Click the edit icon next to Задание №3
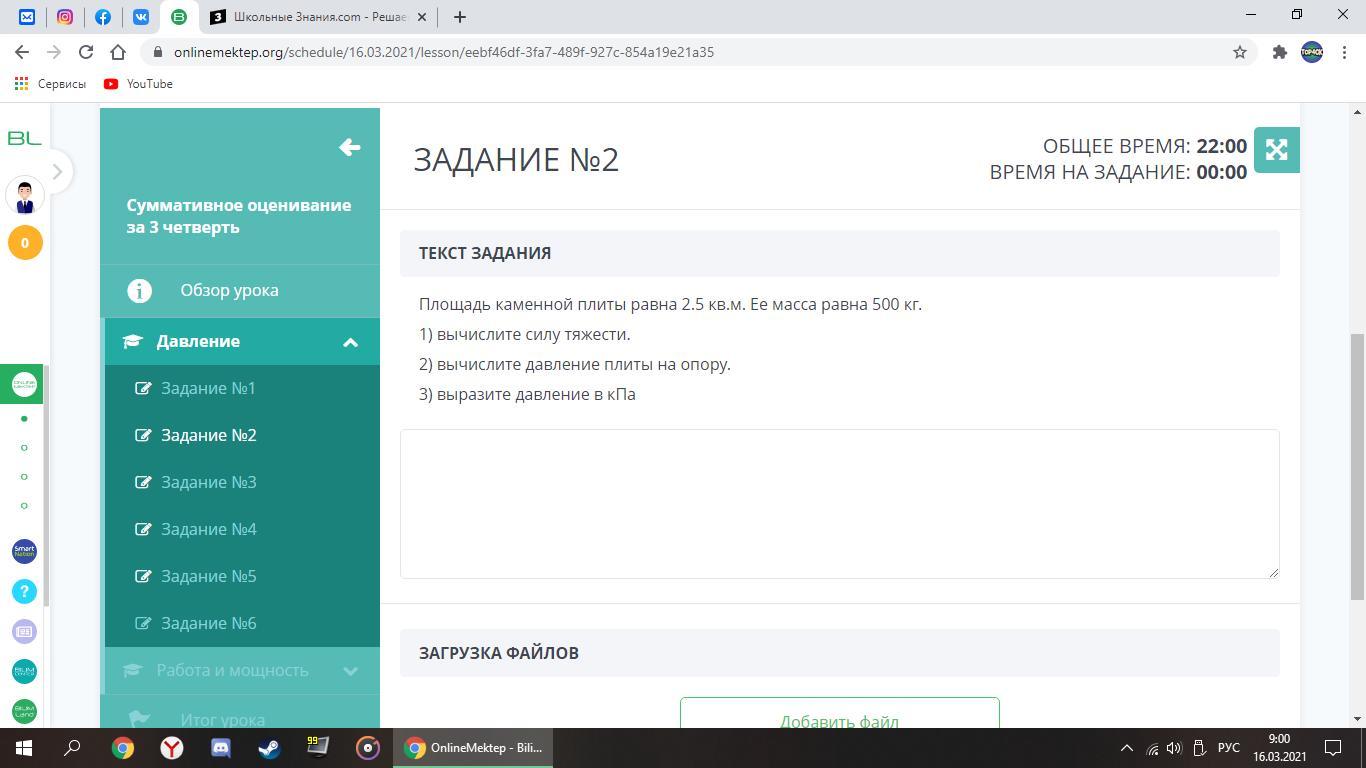Viewport: 1366px width, 768px height. click(x=143, y=482)
